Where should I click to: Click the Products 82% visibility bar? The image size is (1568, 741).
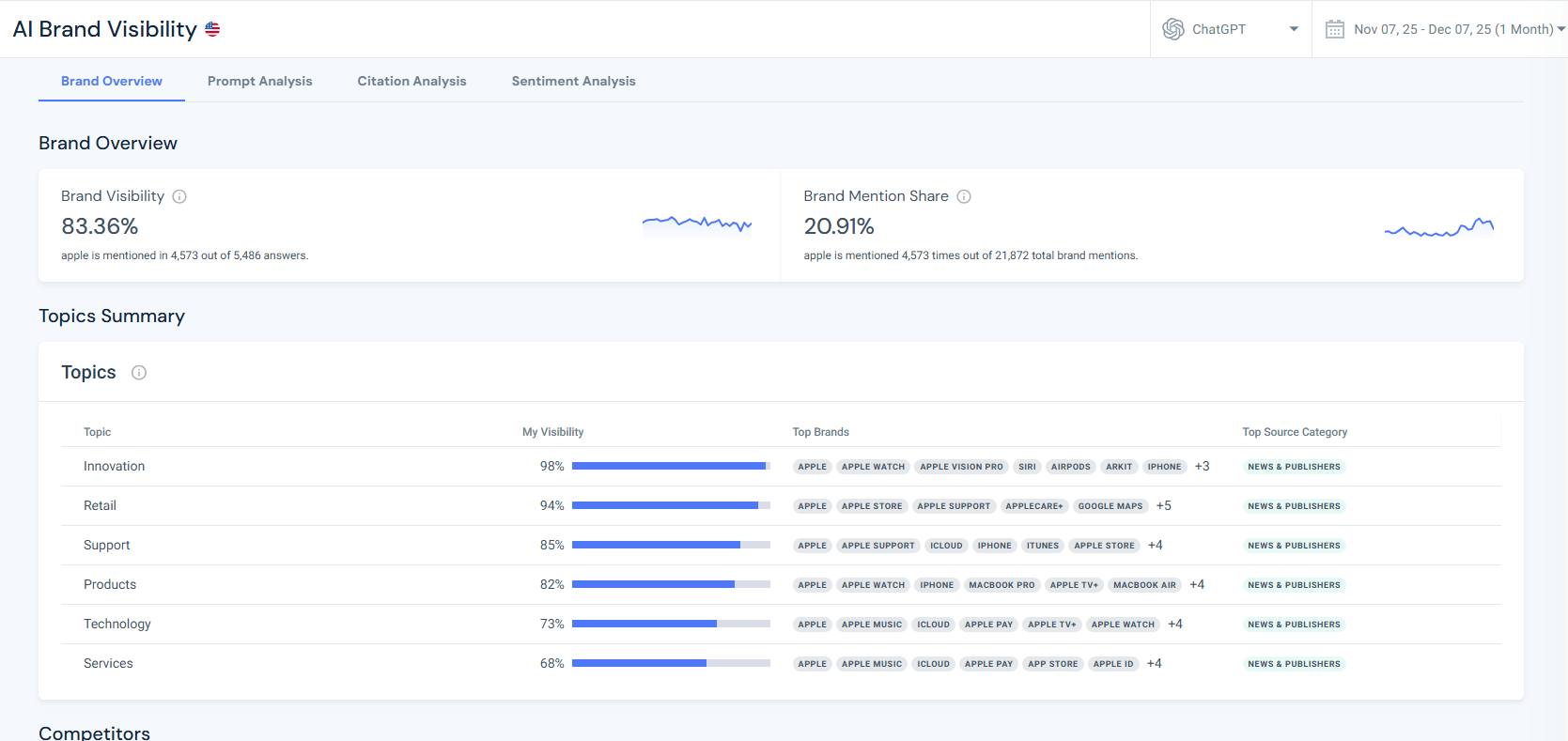click(671, 584)
